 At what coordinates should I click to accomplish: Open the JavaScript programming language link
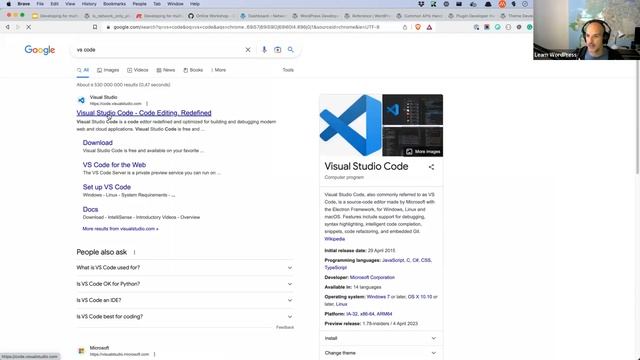click(393, 260)
